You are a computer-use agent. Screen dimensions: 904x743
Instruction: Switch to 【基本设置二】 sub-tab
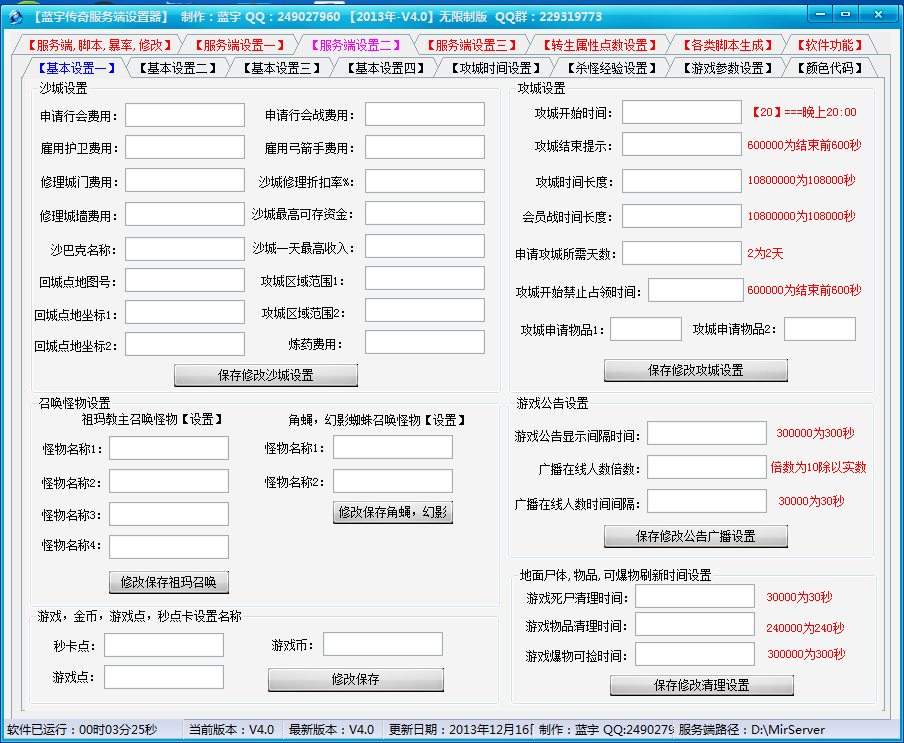[176, 68]
